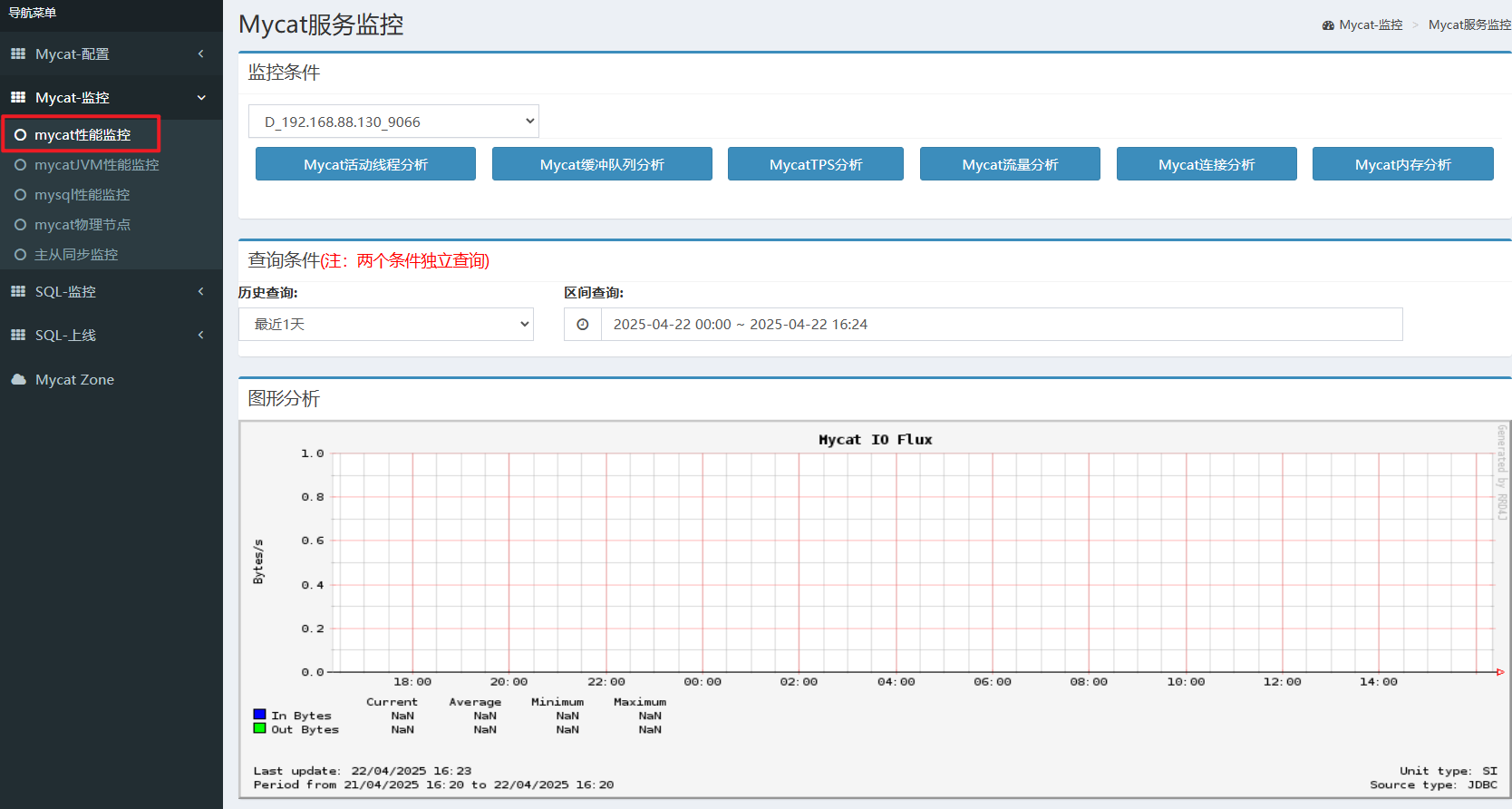1512x809 pixels.
Task: Open the Mycat内存分析 button
Action: (x=1402, y=164)
